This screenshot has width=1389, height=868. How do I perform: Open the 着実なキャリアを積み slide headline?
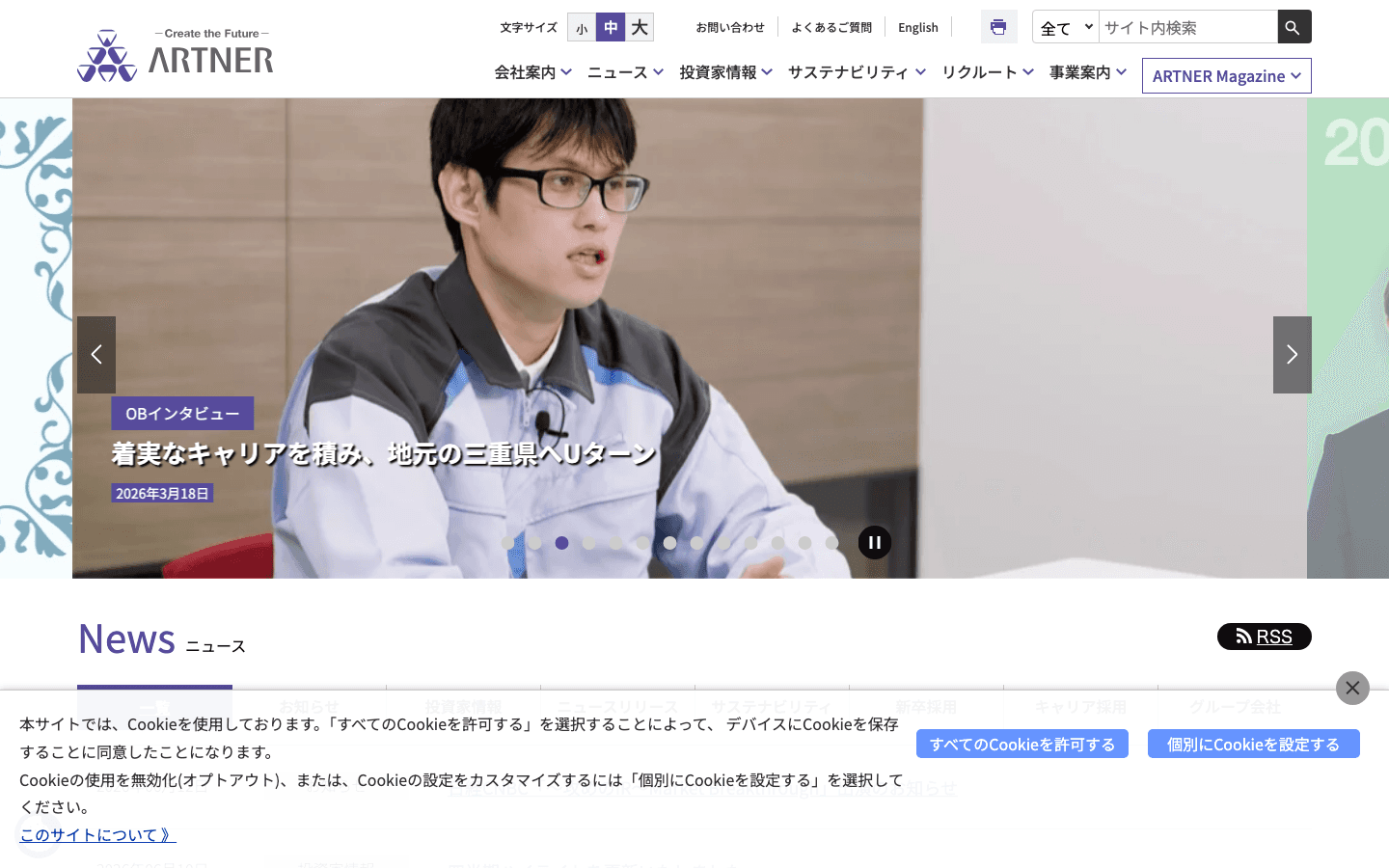coord(384,453)
